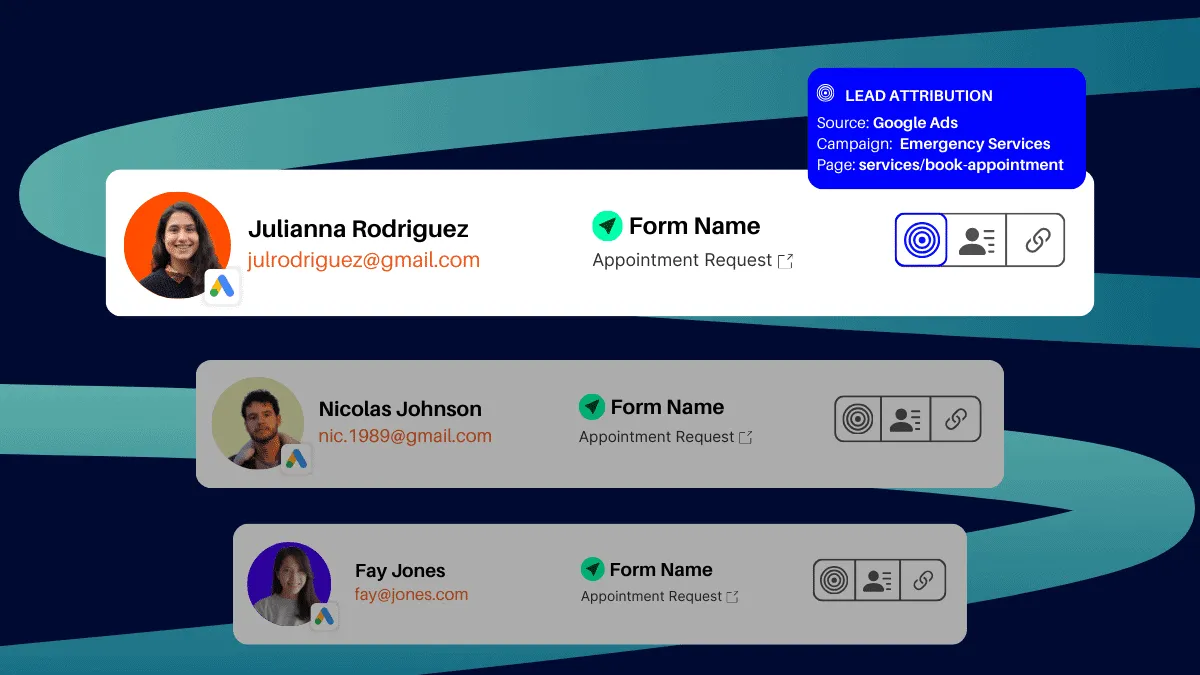
Task: Open external link icon beside Fay's Appointment Request
Action: 732,597
